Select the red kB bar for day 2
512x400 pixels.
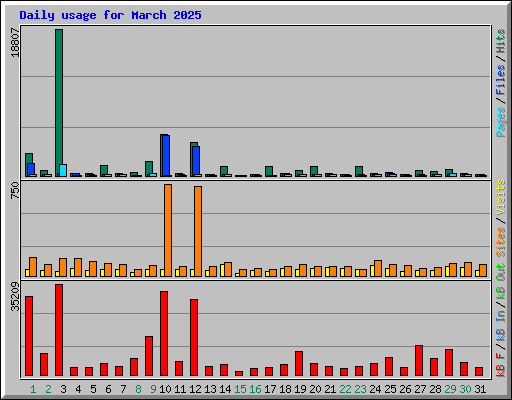(44, 364)
